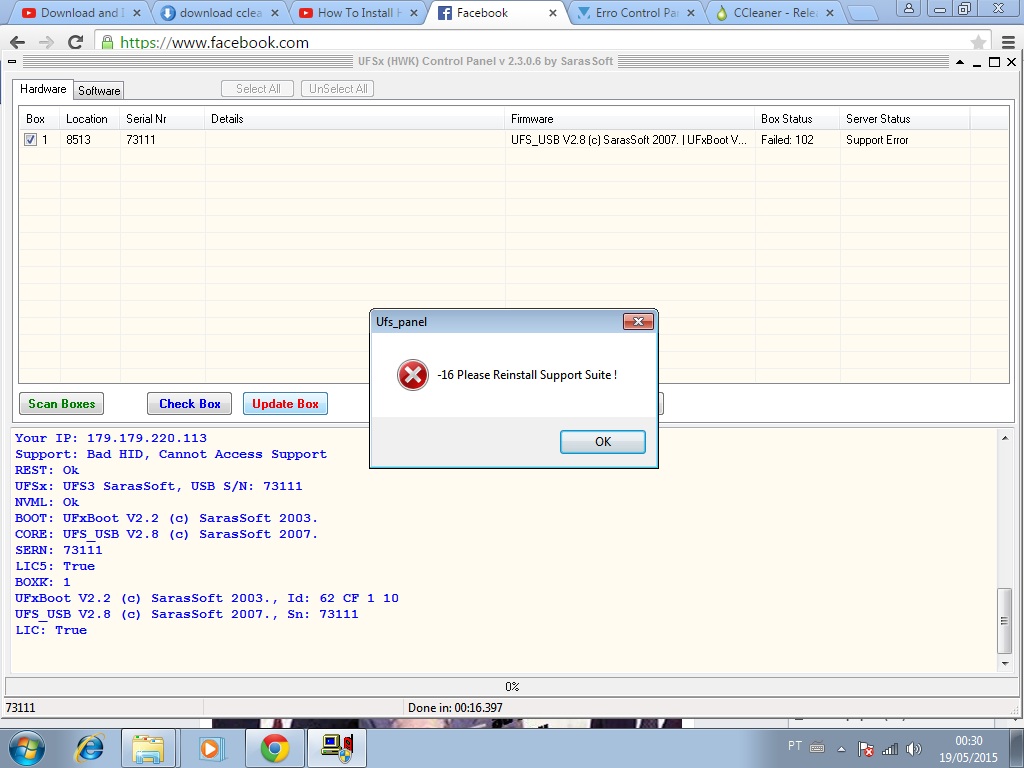Click OK in the Ufs_panel error dialog
Image resolution: width=1024 pixels, height=768 pixels.
tap(603, 441)
